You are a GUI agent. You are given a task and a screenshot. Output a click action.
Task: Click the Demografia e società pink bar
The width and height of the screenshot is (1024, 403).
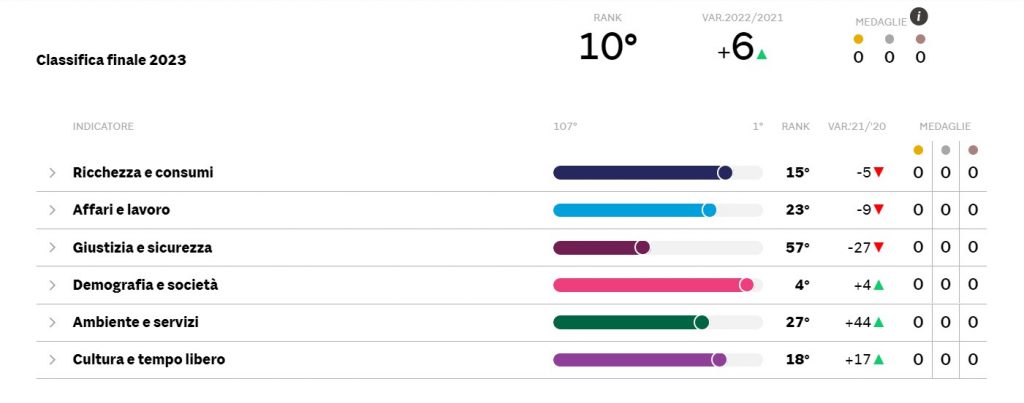(648, 285)
